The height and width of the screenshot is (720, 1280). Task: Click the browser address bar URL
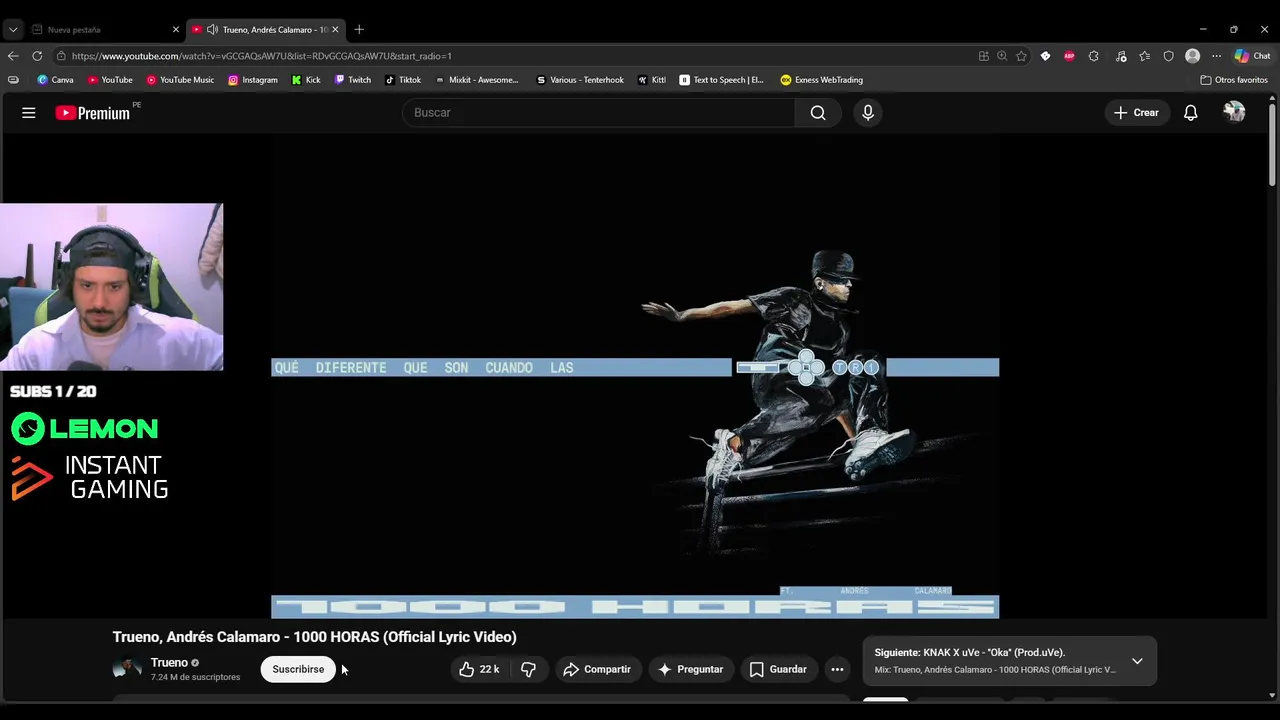point(262,56)
